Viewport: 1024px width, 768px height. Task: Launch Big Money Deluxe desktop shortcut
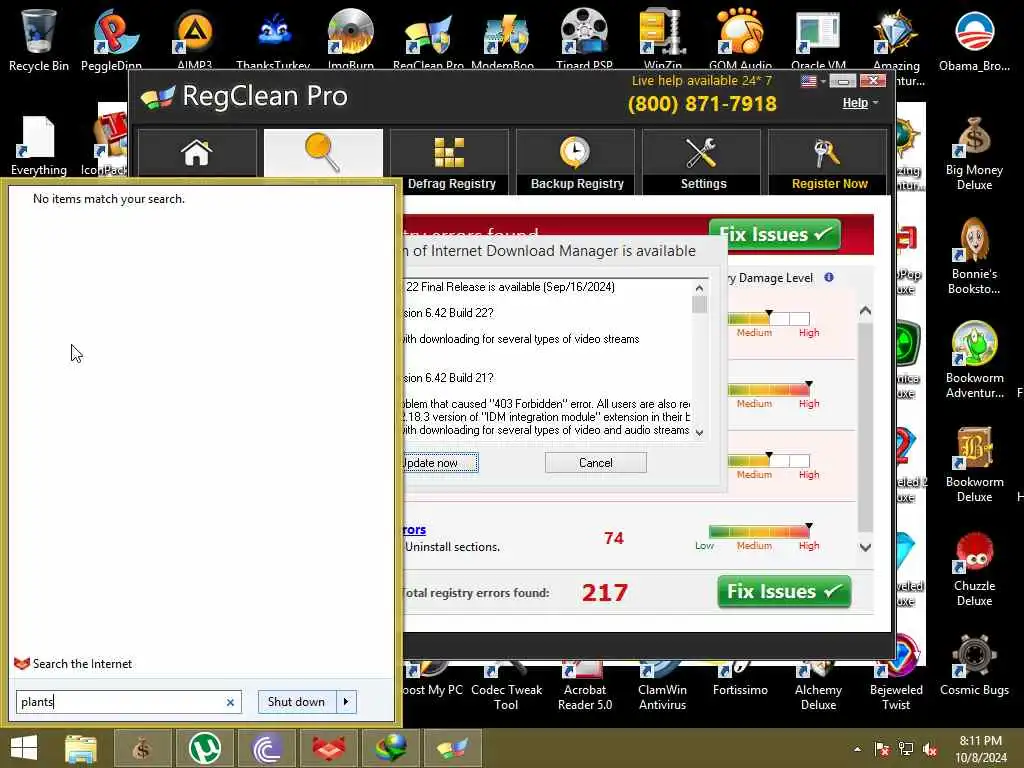974,153
